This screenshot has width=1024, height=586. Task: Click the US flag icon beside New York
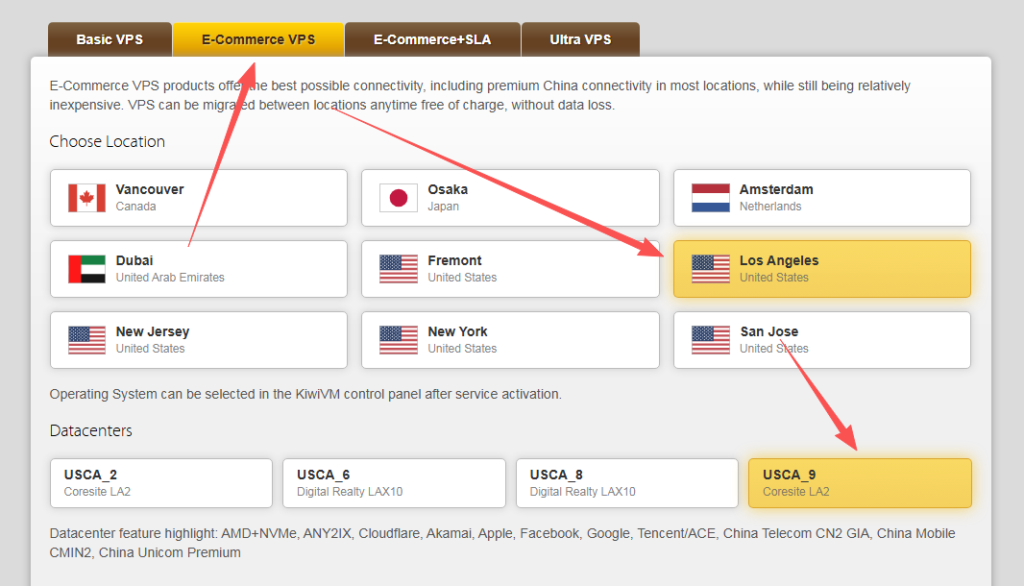[398, 340]
